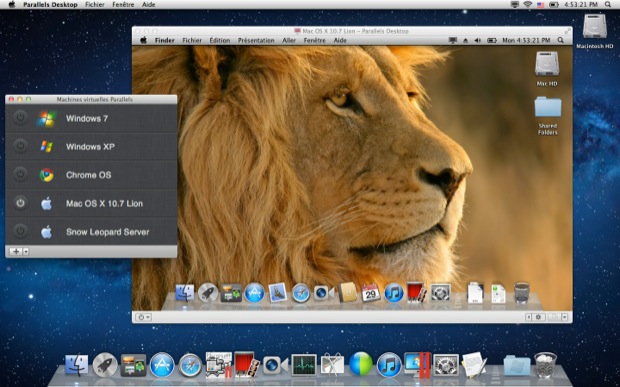Open Spotlight search in host menu bar

pyautogui.click(x=608, y=5)
